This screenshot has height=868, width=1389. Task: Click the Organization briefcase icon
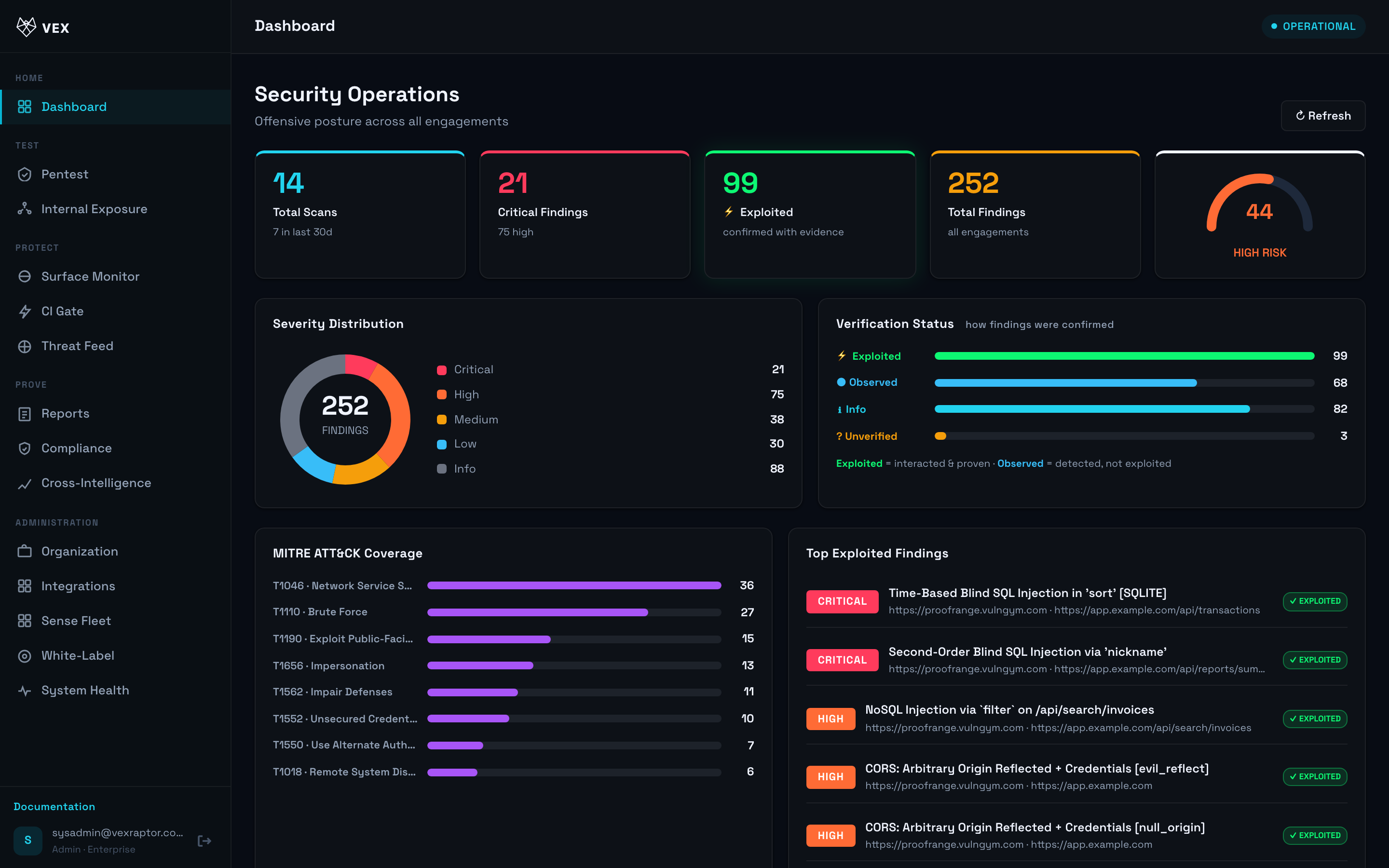[x=25, y=551]
